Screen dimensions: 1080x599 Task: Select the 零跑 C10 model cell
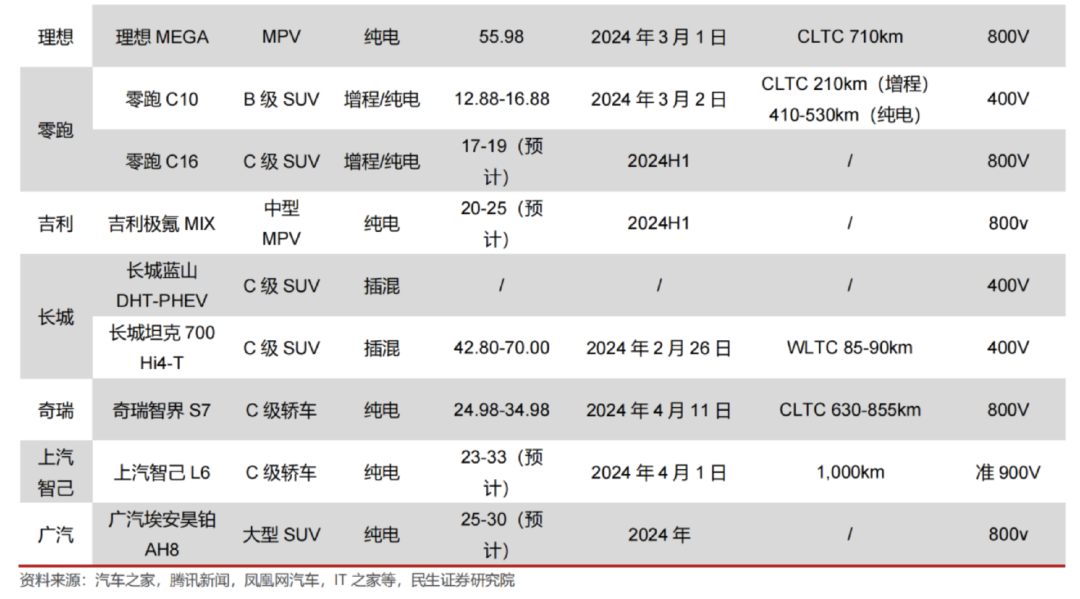click(162, 99)
